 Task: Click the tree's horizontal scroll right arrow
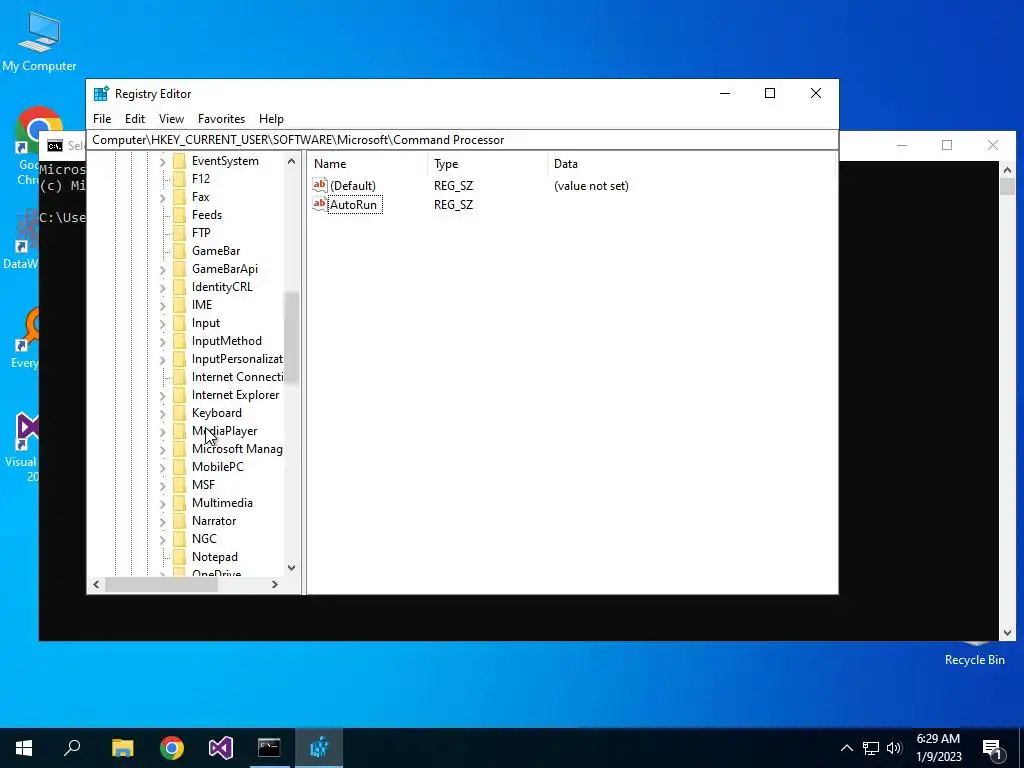coord(275,584)
